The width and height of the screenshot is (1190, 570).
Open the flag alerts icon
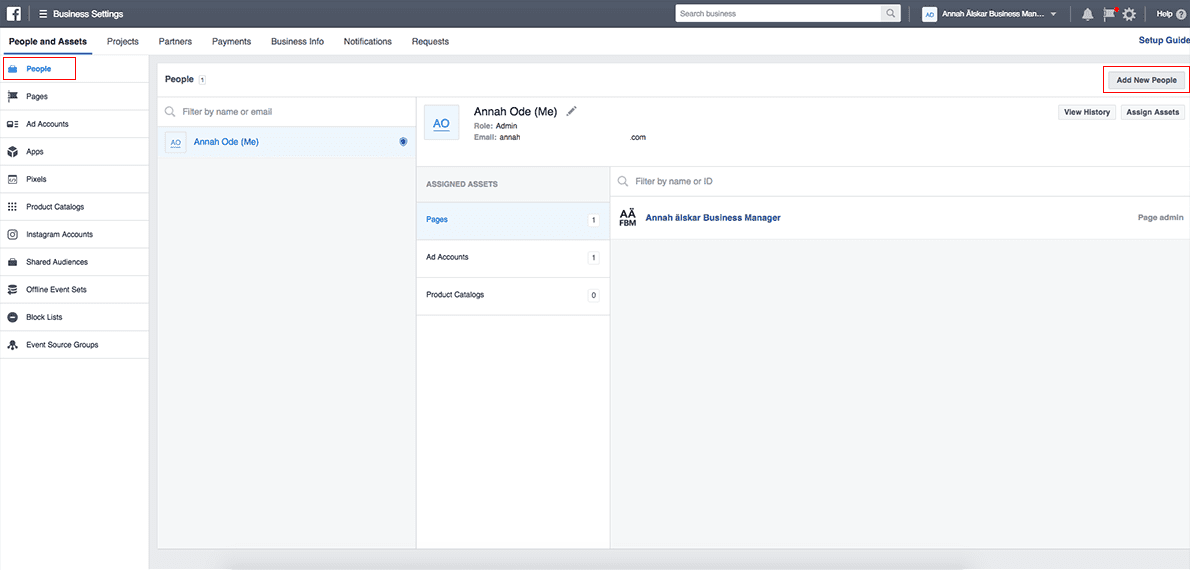pyautogui.click(x=1108, y=14)
